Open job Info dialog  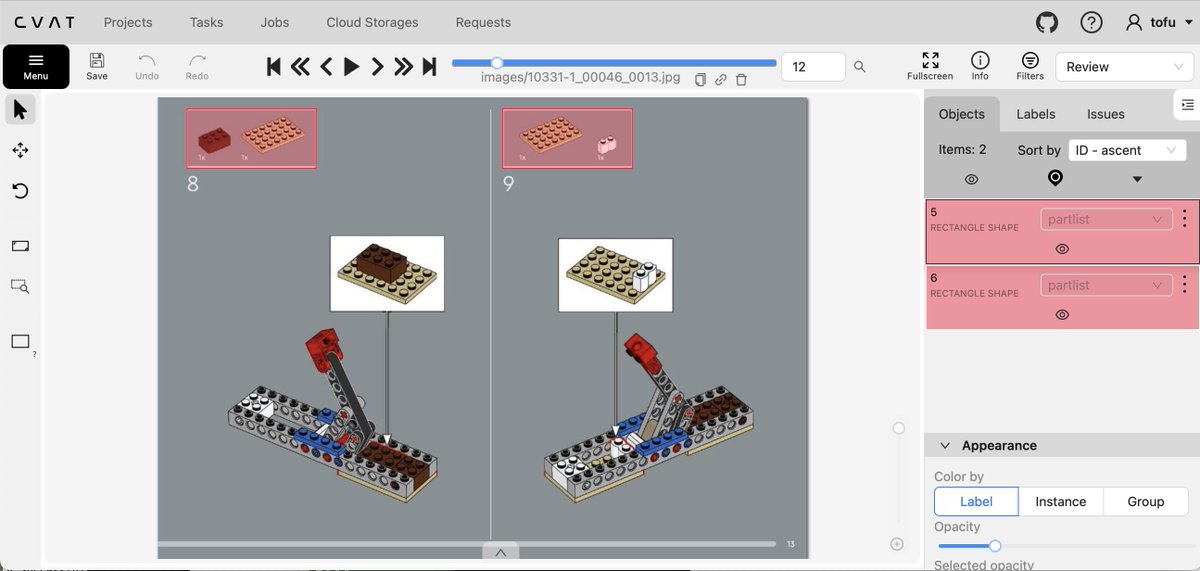980,66
